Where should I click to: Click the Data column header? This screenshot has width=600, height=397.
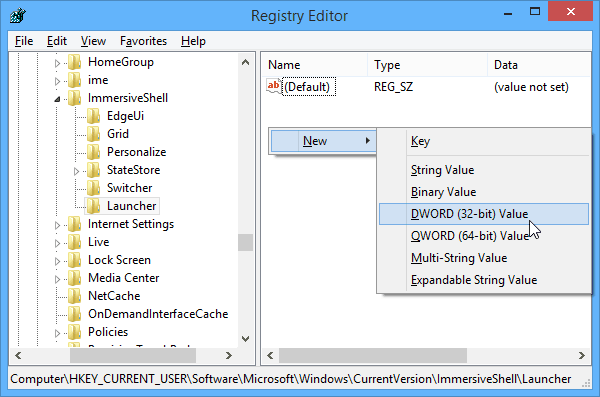(x=540, y=65)
